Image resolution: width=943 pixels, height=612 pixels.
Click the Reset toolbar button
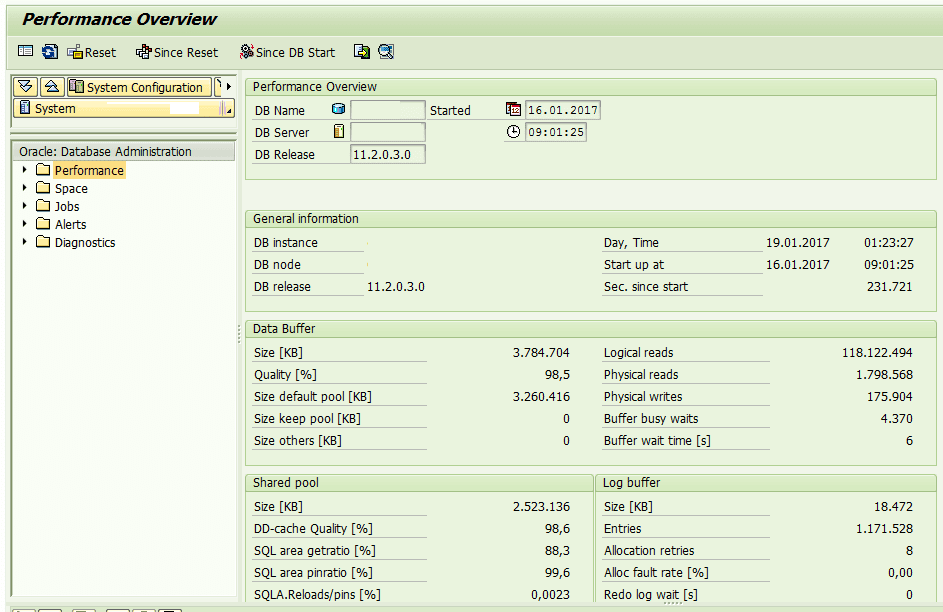[91, 52]
